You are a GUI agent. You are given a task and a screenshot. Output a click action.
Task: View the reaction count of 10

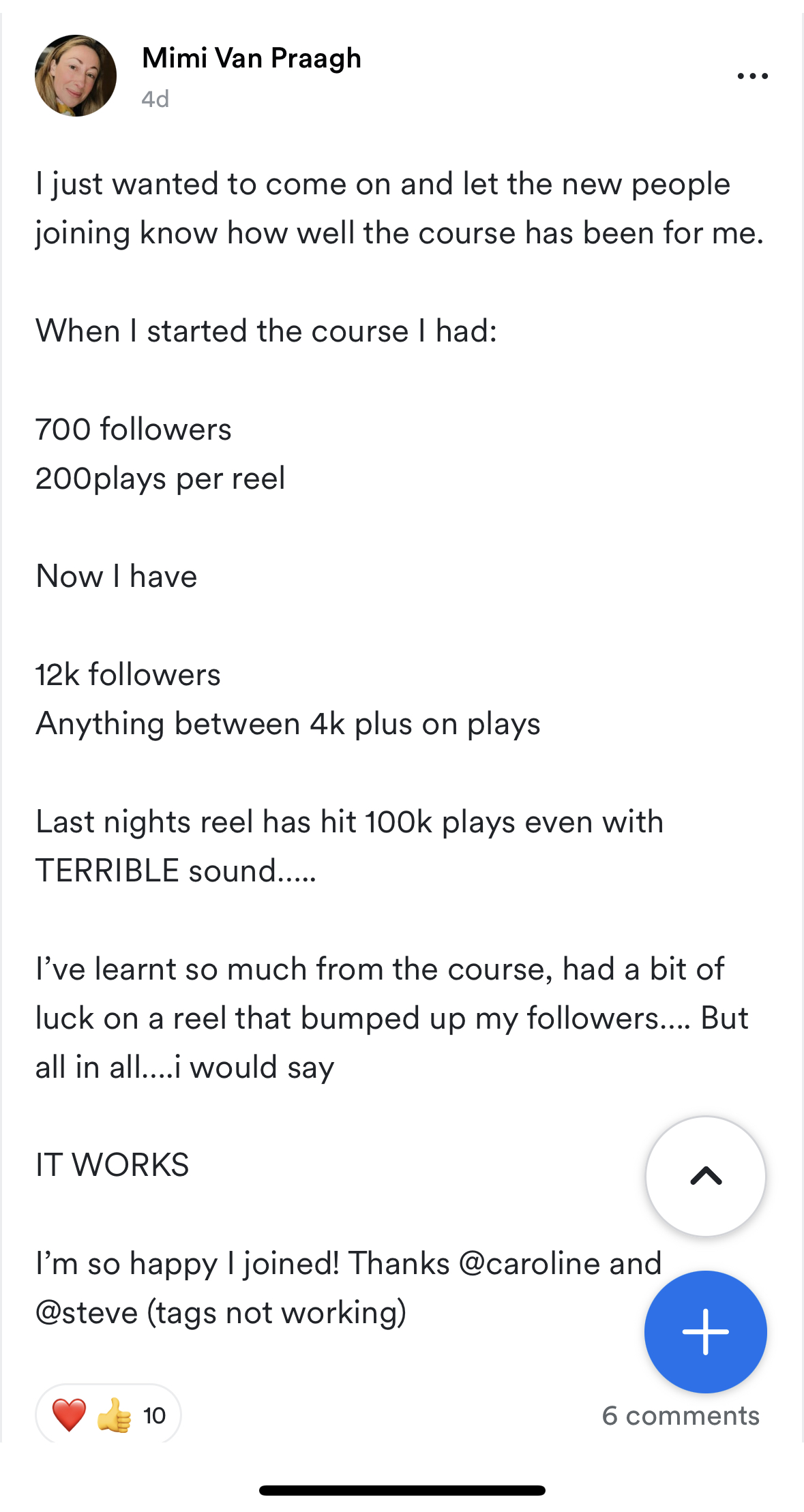point(155,1416)
